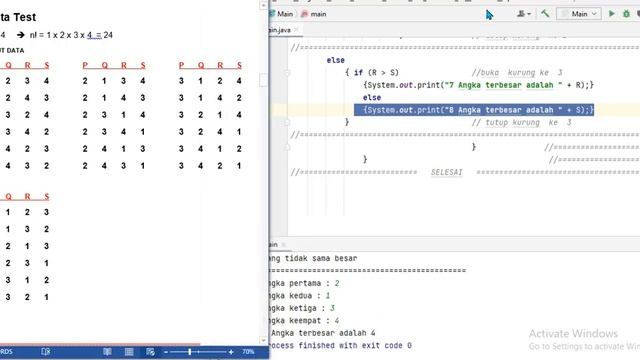The image size is (640, 360).
Task: Close the Main.java editor tab
Action: pos(296,29)
